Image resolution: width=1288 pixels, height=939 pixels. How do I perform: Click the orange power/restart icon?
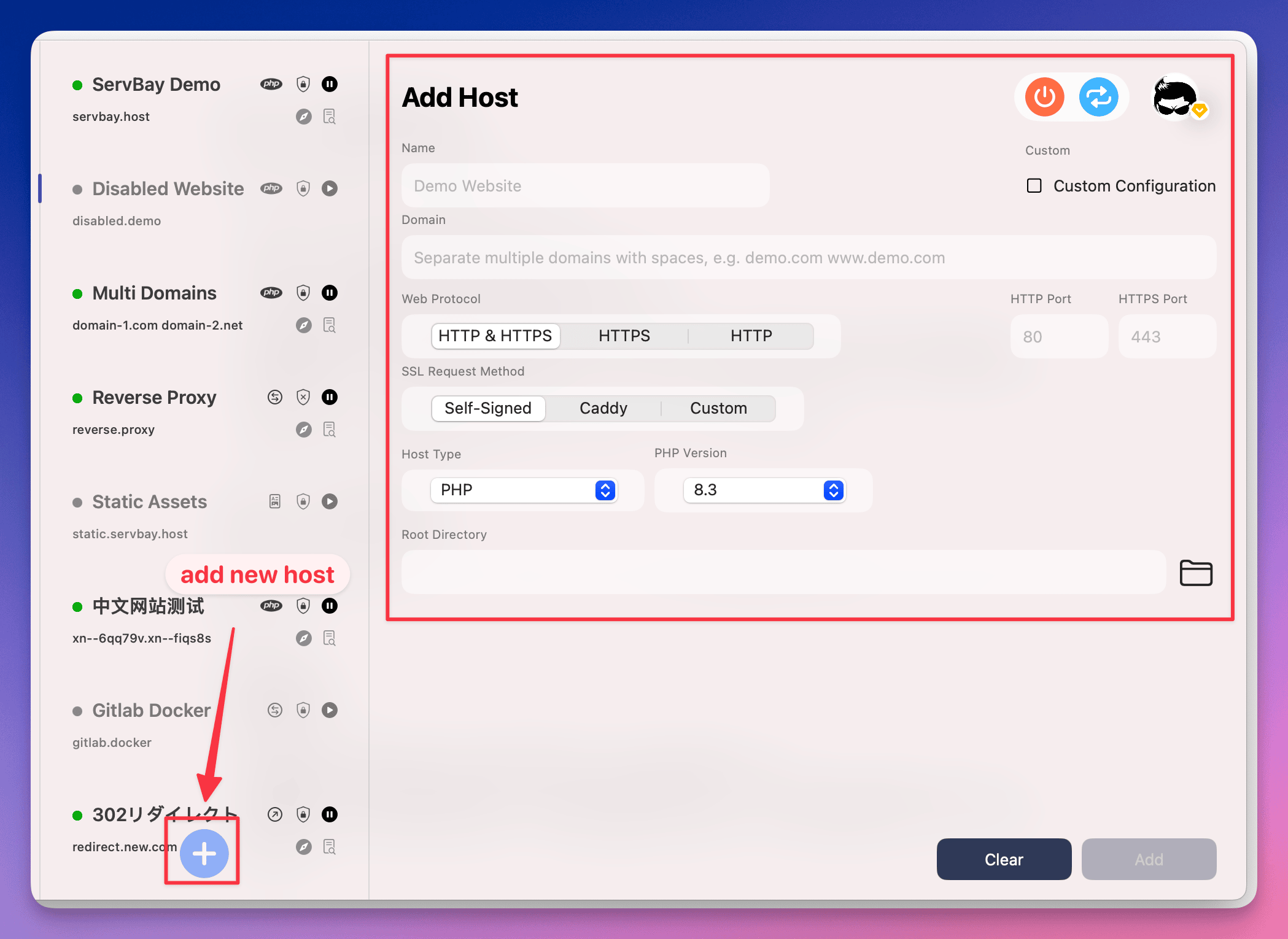coord(1047,97)
